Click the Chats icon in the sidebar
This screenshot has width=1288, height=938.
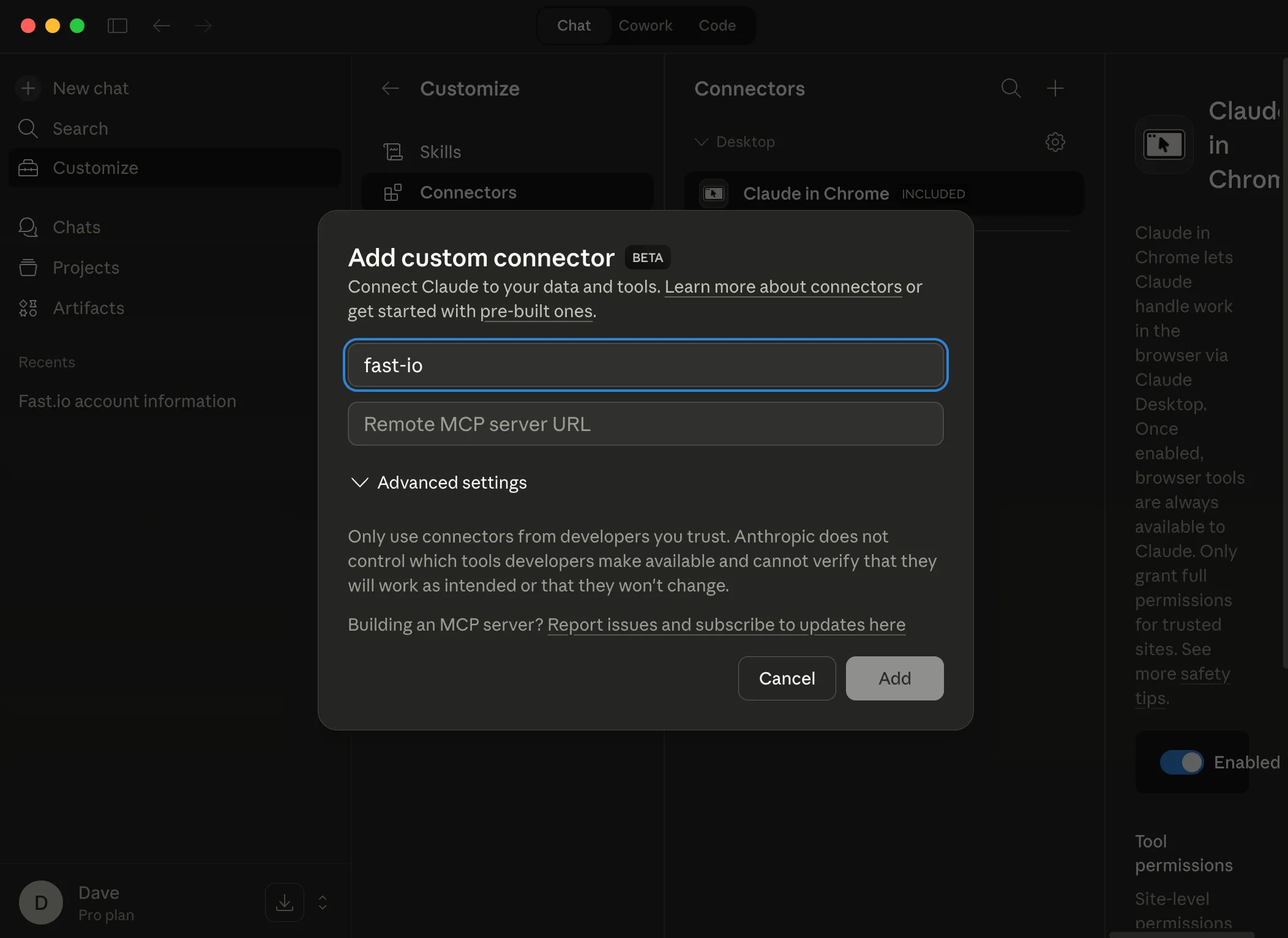pyautogui.click(x=28, y=227)
